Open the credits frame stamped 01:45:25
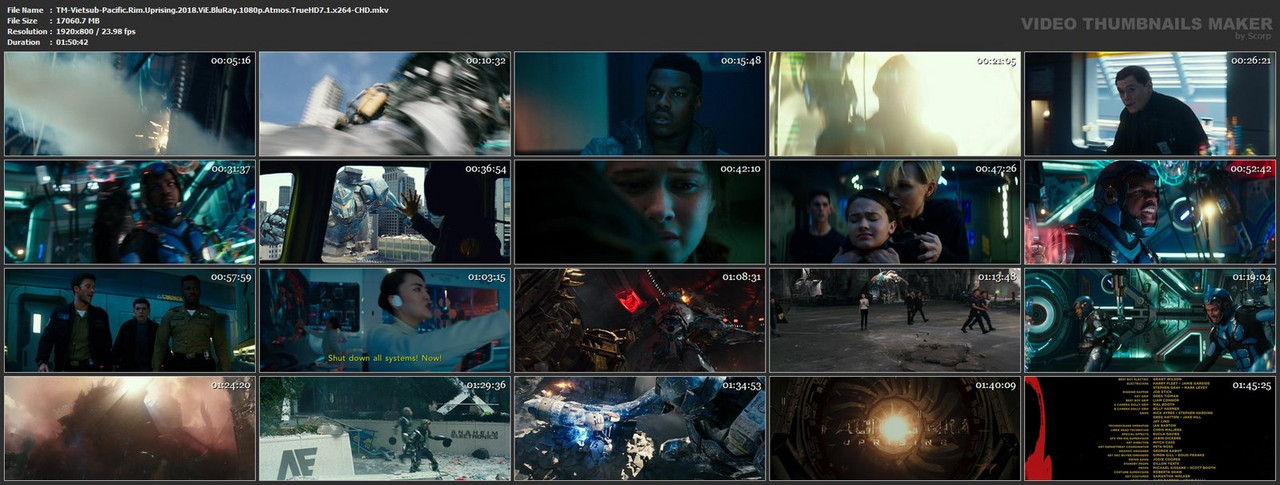This screenshot has height=485, width=1280. point(1150,428)
